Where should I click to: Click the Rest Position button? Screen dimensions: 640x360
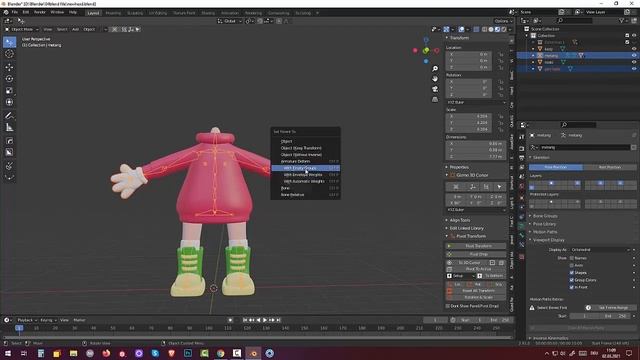(x=610, y=167)
